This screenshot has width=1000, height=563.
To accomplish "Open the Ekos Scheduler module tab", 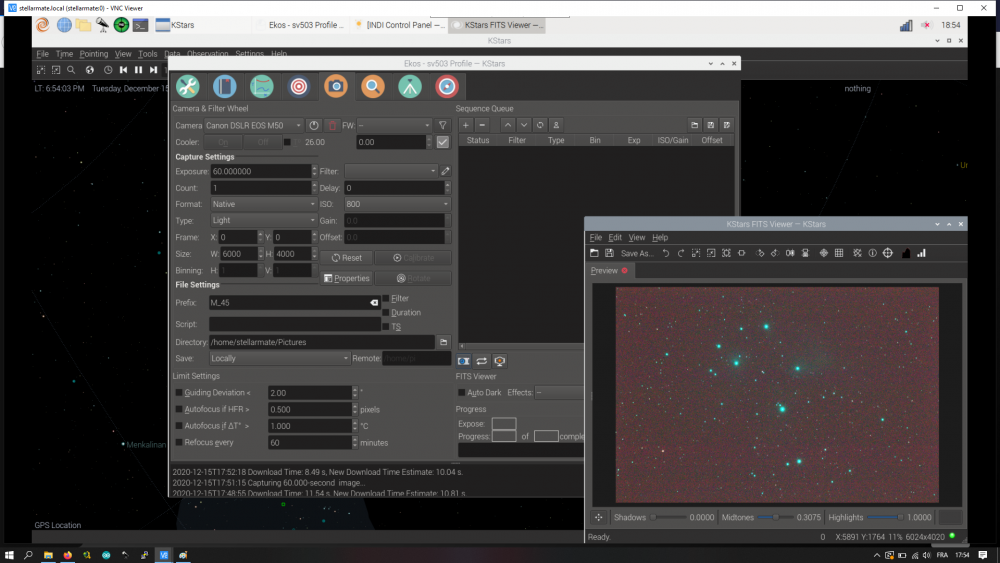I will click(224, 87).
